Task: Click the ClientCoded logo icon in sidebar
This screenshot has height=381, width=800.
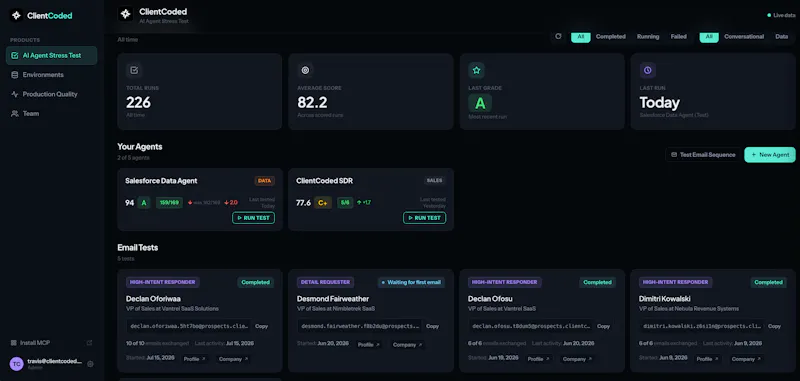Action: click(x=16, y=15)
